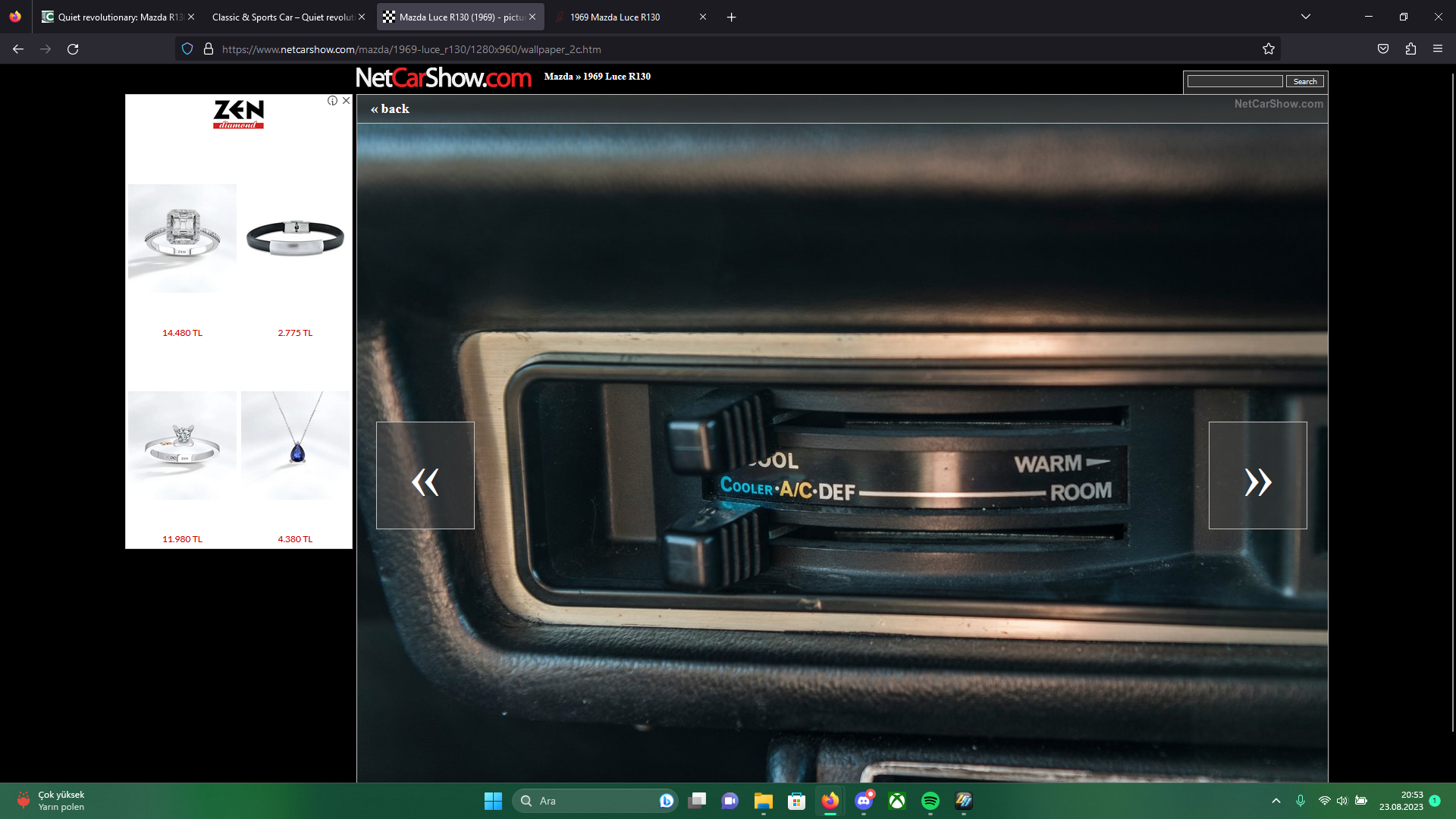Open Firefox extensions icon

pyautogui.click(x=1410, y=49)
